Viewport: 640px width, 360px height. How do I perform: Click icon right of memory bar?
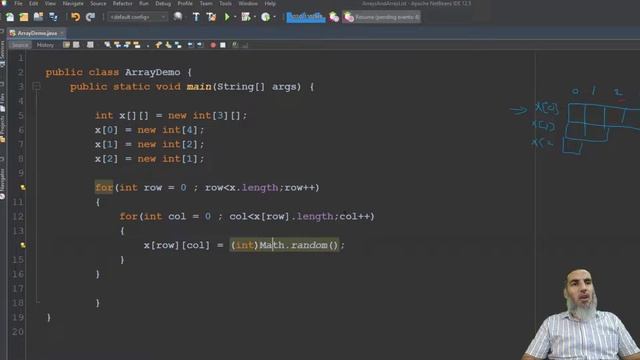[x=334, y=17]
